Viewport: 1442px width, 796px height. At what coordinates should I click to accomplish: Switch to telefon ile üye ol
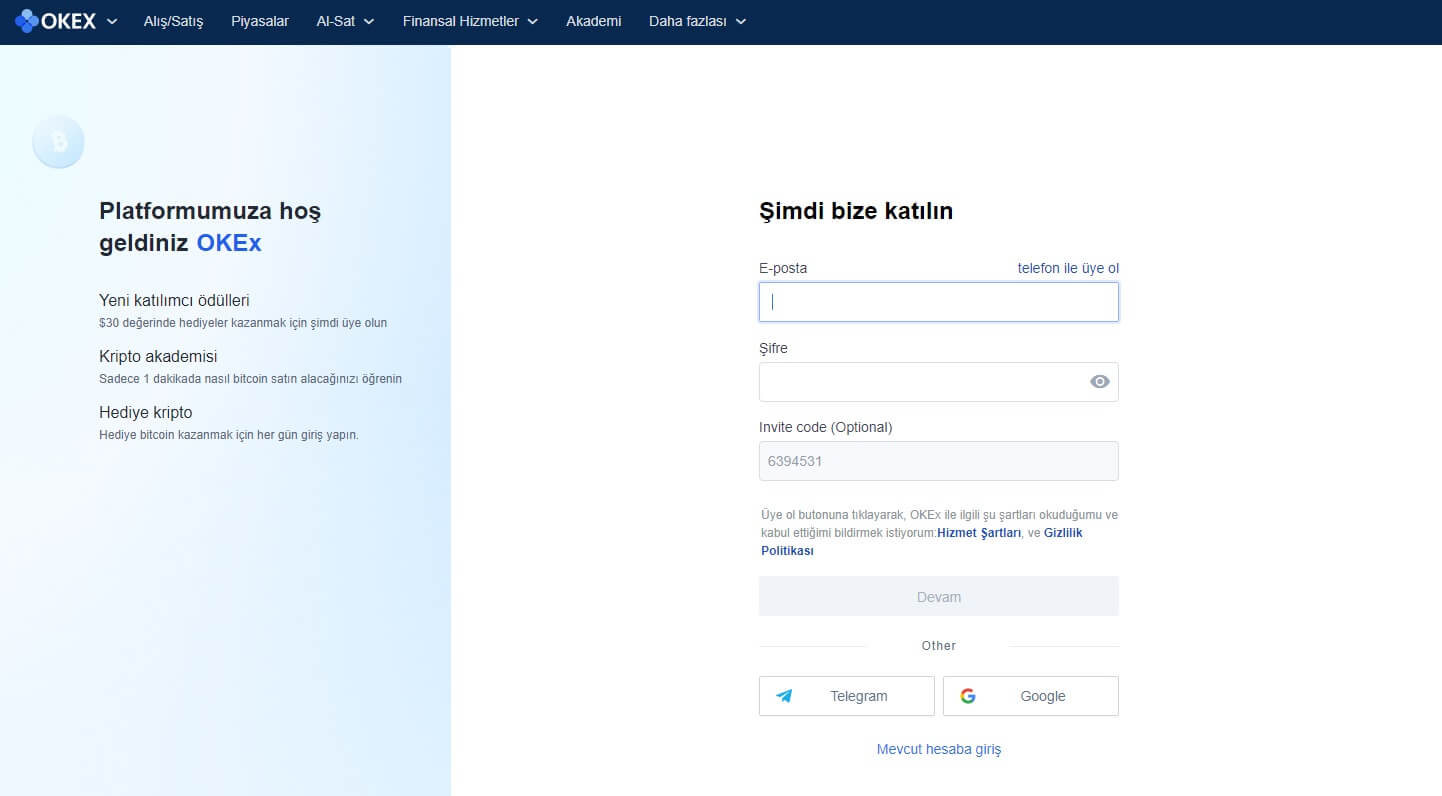coord(1068,268)
